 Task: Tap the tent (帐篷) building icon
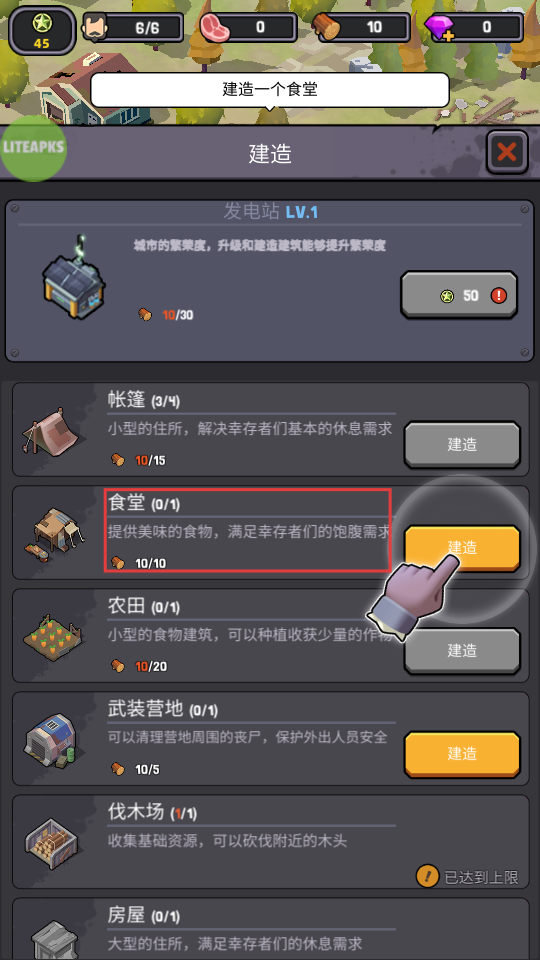pyautogui.click(x=50, y=430)
